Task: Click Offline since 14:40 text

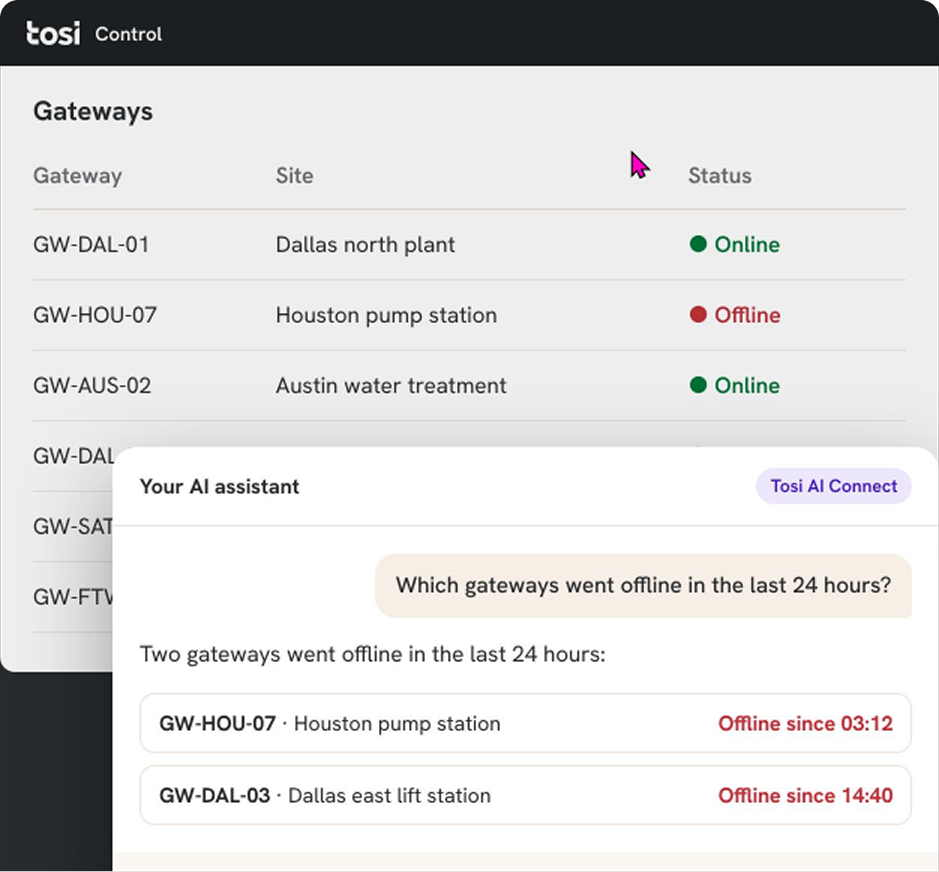Action: 805,795
